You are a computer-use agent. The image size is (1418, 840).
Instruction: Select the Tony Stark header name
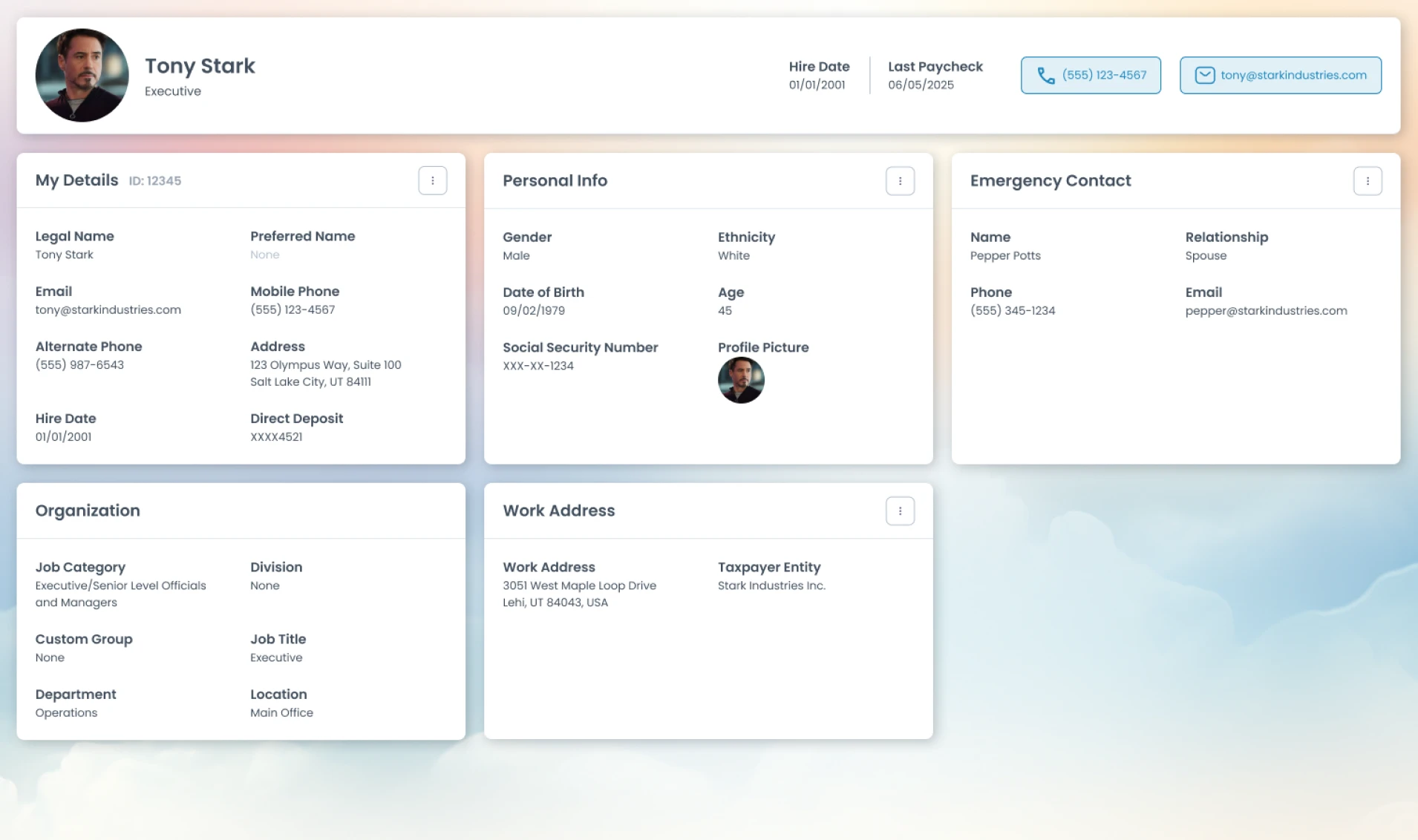(200, 66)
